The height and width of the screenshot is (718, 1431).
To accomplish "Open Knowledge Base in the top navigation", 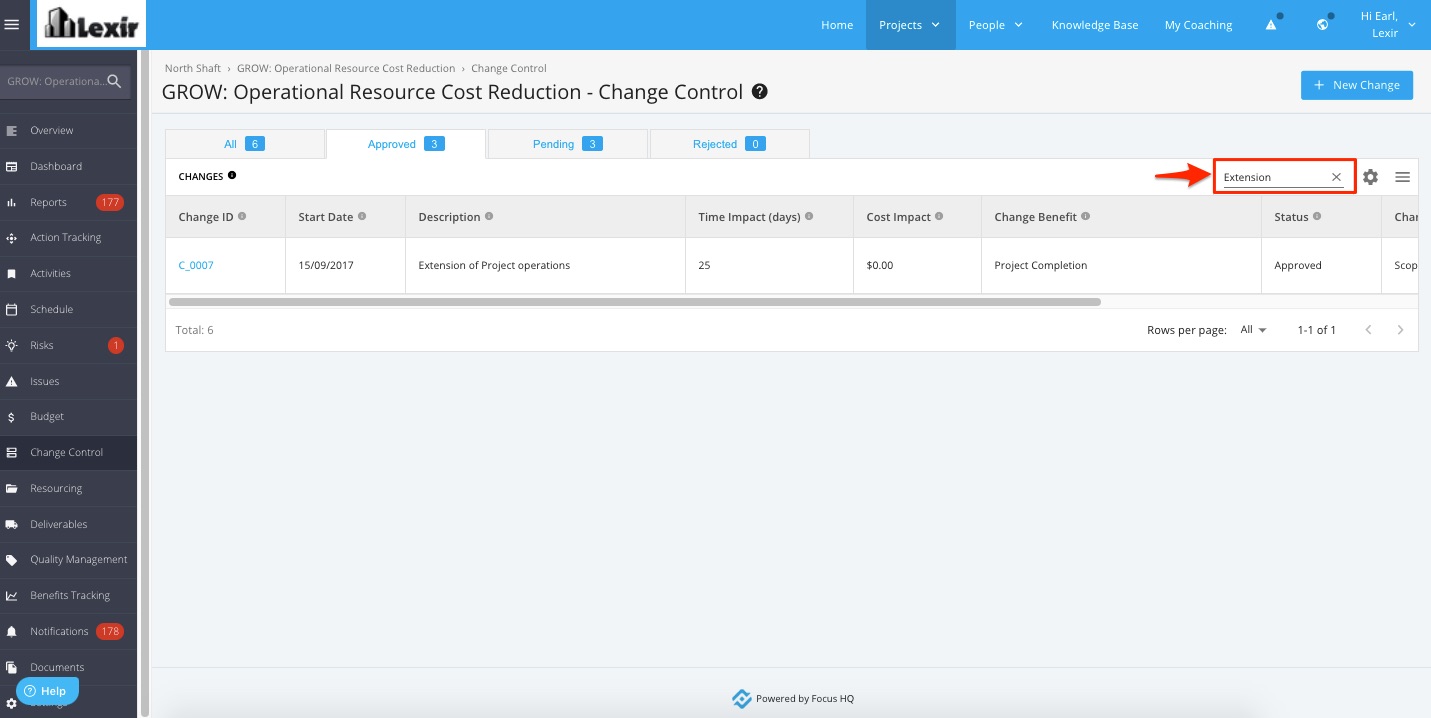I will [x=1095, y=25].
